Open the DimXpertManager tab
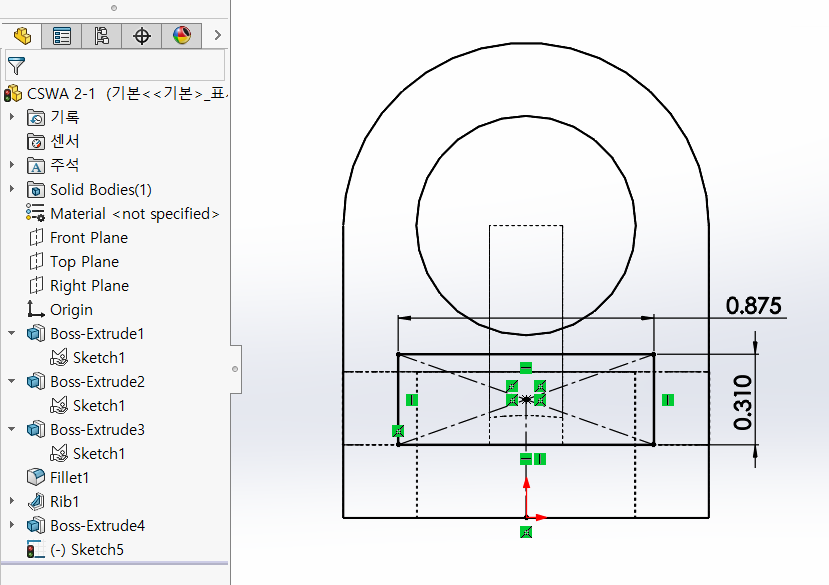The width and height of the screenshot is (829, 585). point(141,35)
